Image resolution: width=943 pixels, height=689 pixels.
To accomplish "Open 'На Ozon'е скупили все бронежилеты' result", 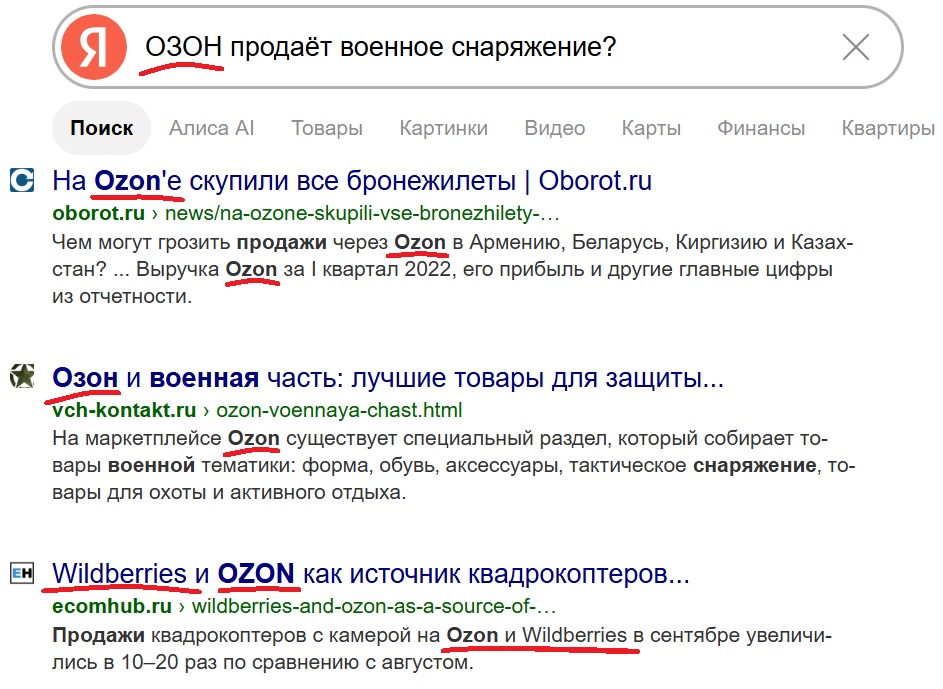I will pos(352,180).
